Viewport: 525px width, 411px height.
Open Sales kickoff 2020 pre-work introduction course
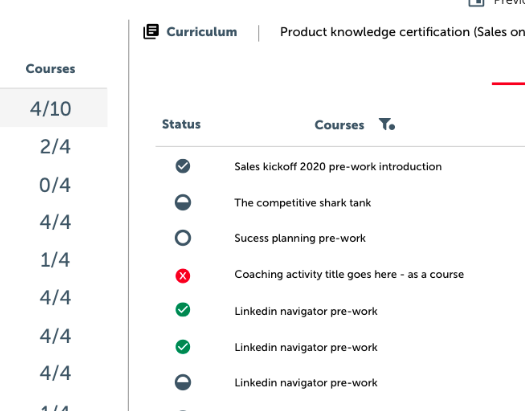[x=338, y=166]
